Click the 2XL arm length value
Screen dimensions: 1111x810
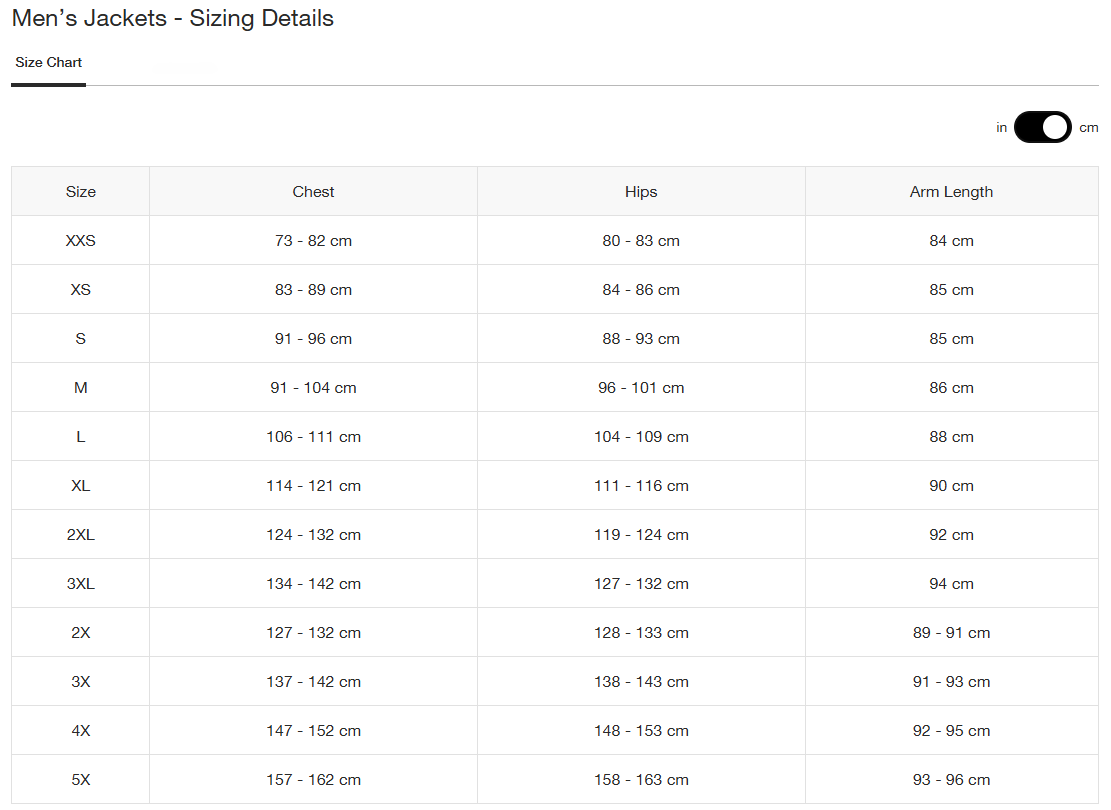(951, 535)
